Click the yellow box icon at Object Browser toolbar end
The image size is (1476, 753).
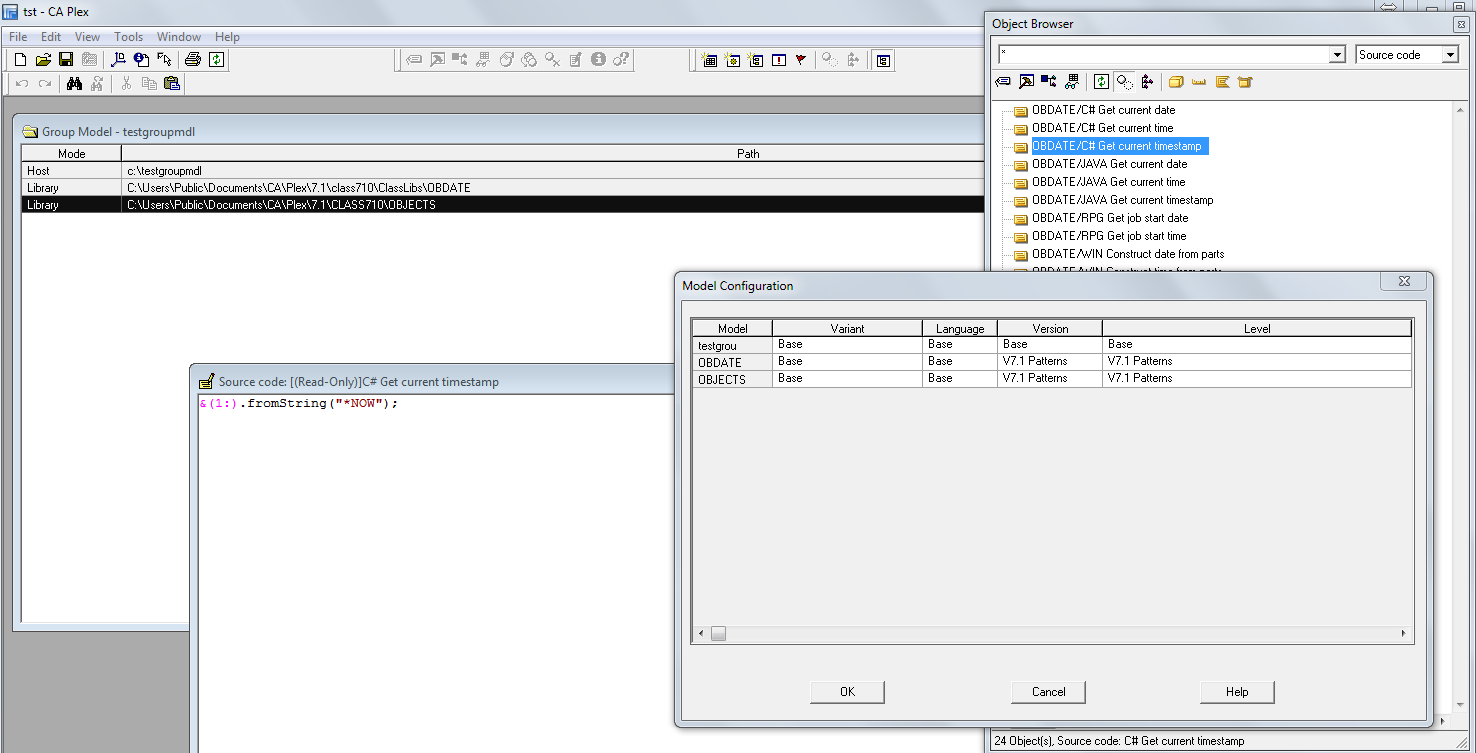[x=1245, y=82]
